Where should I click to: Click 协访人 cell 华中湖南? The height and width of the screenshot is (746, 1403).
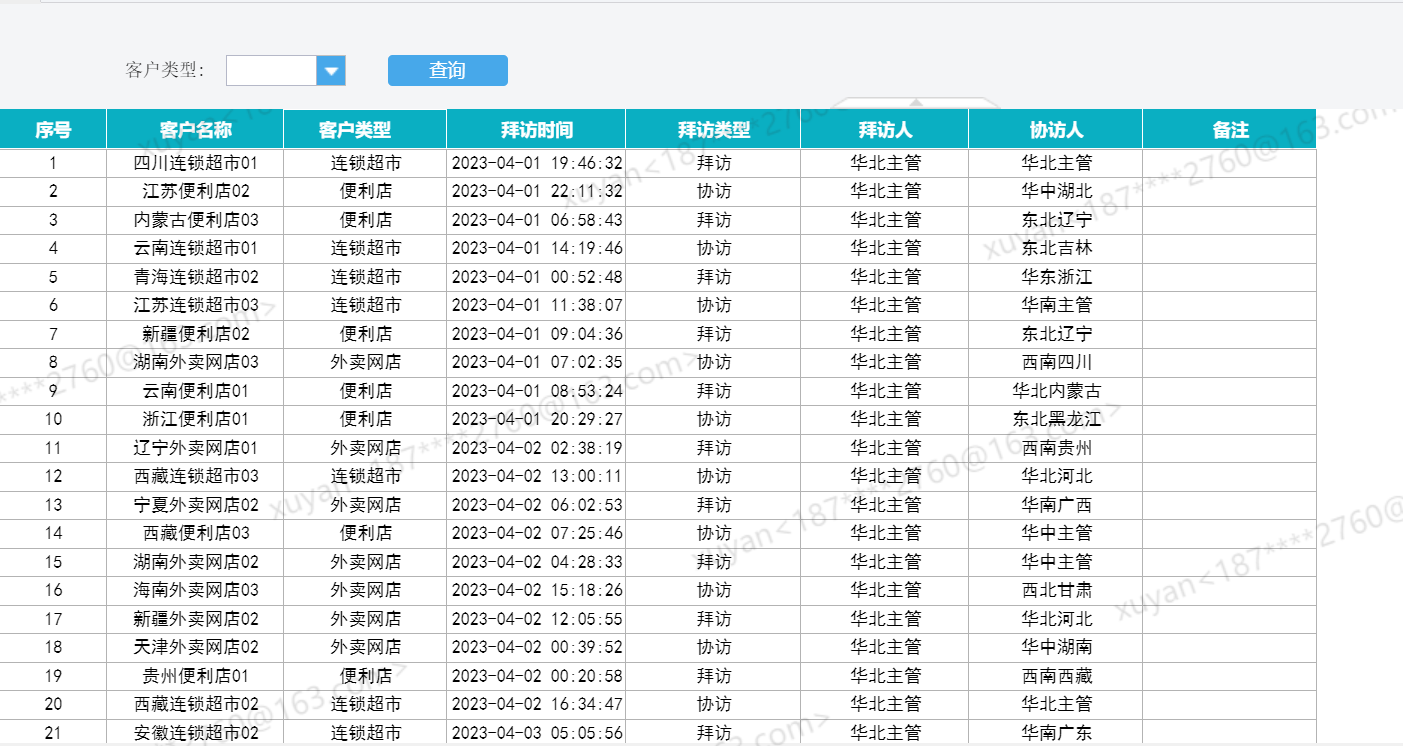(1056, 647)
